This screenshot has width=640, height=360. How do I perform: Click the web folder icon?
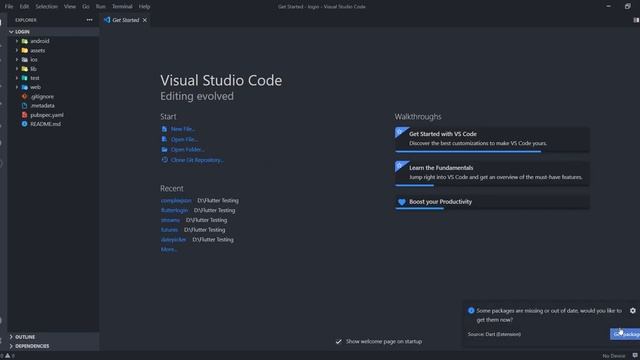24,87
